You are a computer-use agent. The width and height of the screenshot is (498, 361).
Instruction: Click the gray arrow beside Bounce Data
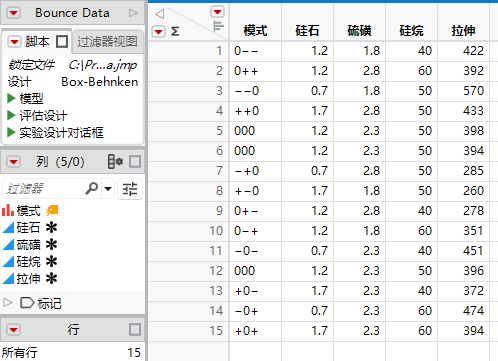pos(133,13)
